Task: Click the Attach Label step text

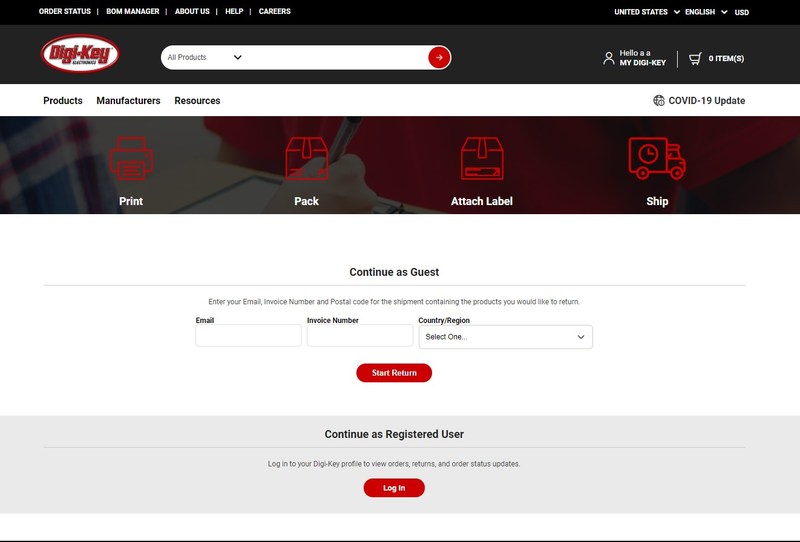Action: click(482, 201)
